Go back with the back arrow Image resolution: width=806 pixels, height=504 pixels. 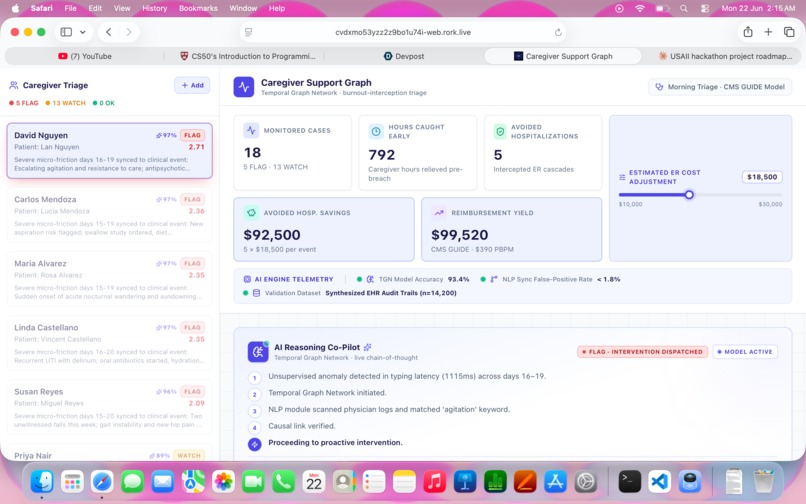click(x=108, y=32)
